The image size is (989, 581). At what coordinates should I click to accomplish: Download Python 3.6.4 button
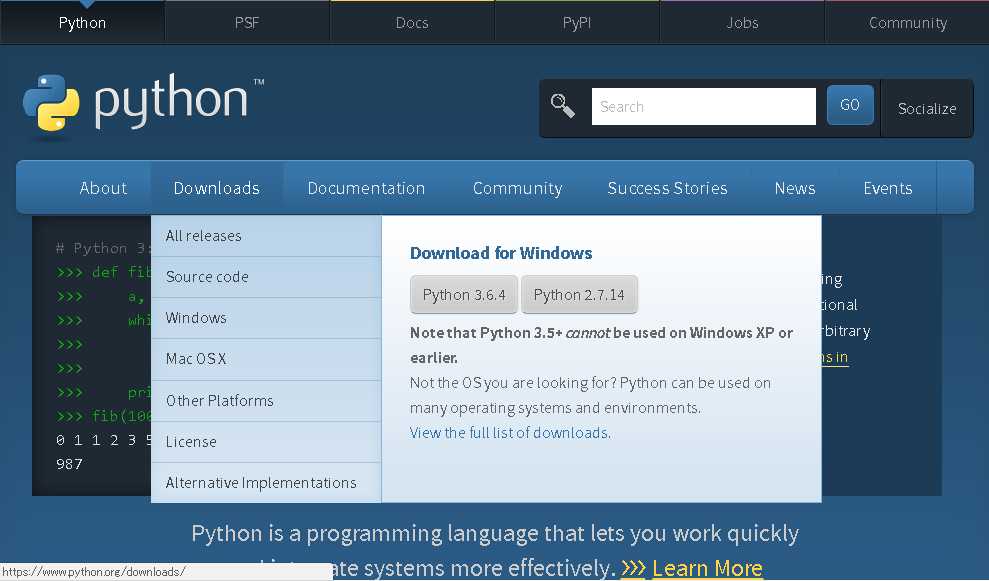[x=464, y=295]
